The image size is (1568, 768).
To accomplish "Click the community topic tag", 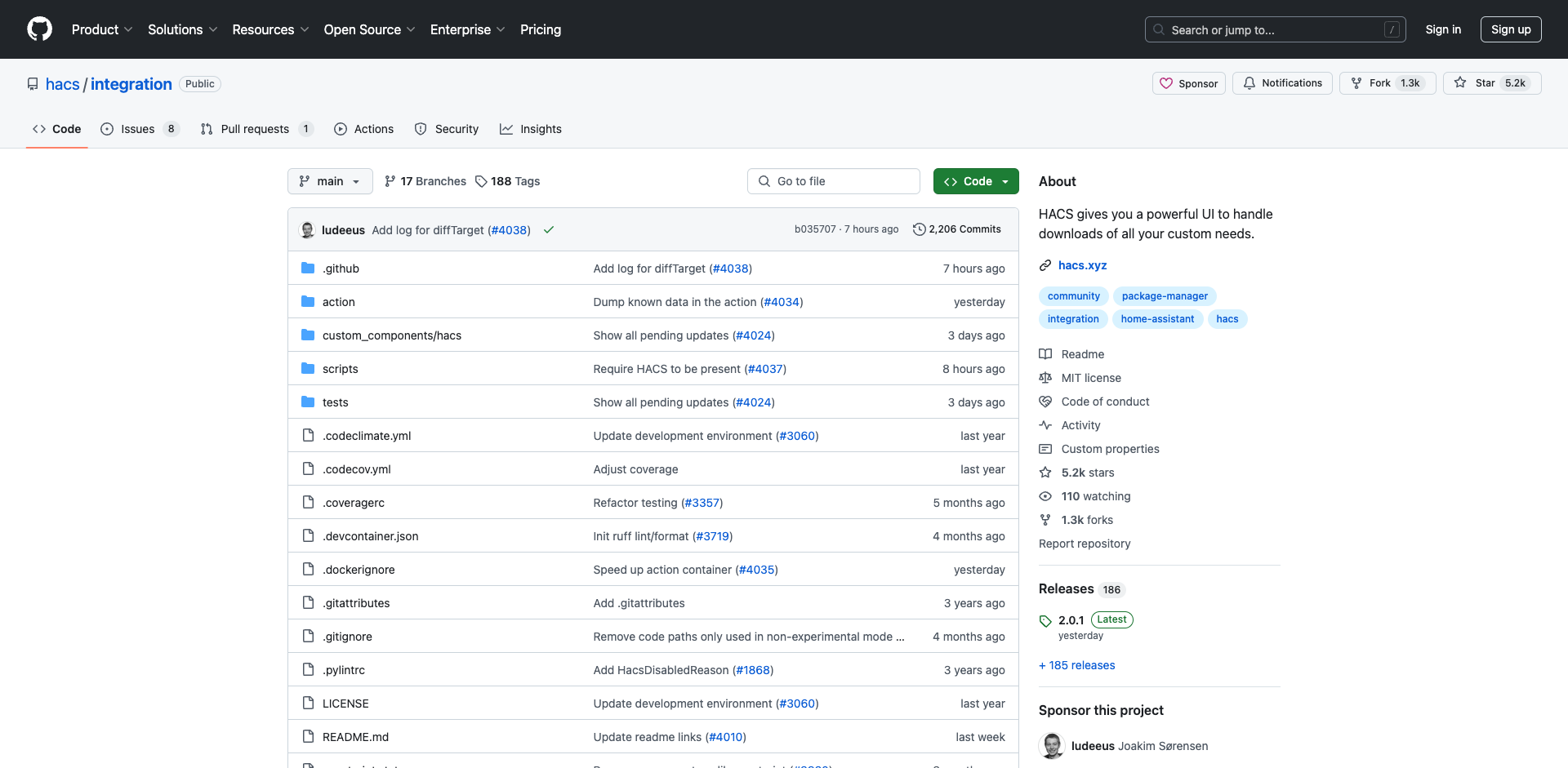I will (1074, 296).
